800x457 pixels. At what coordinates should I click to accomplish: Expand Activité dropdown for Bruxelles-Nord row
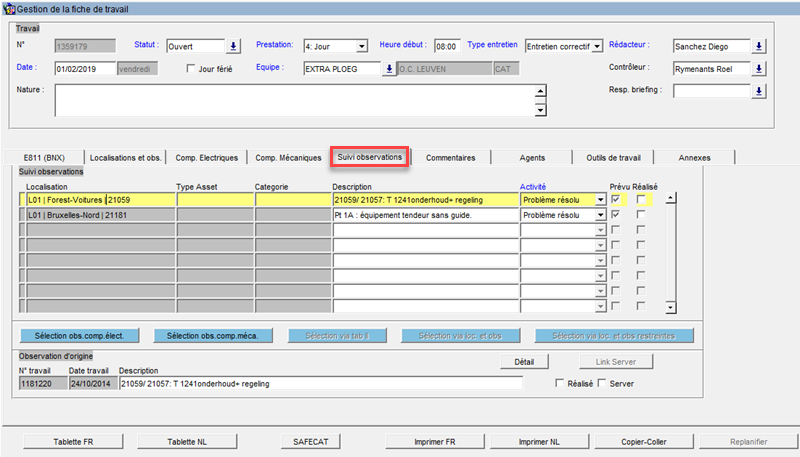601,215
